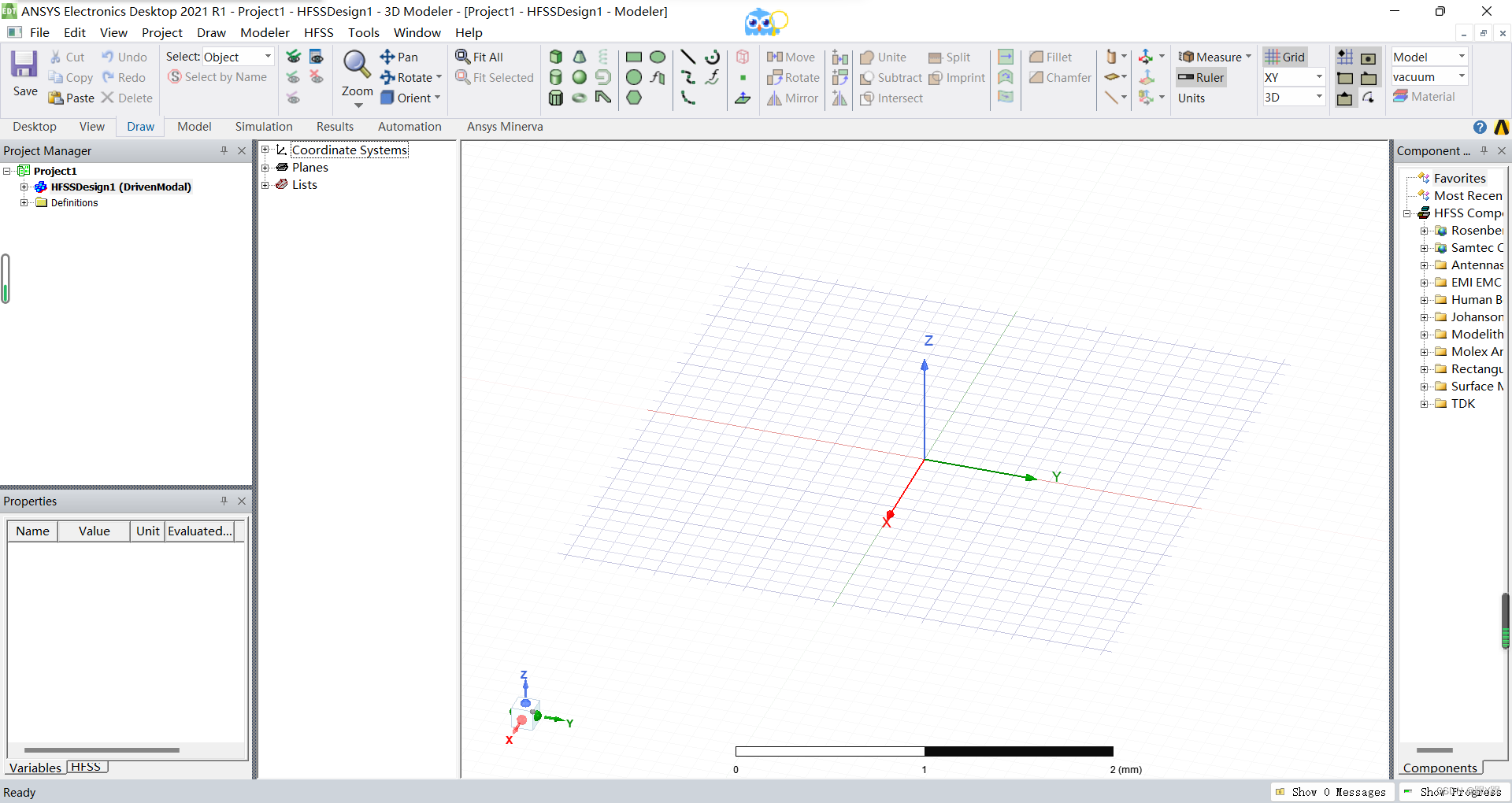Open the Help question mark icon
This screenshot has height=803, width=1512.
(x=1480, y=127)
